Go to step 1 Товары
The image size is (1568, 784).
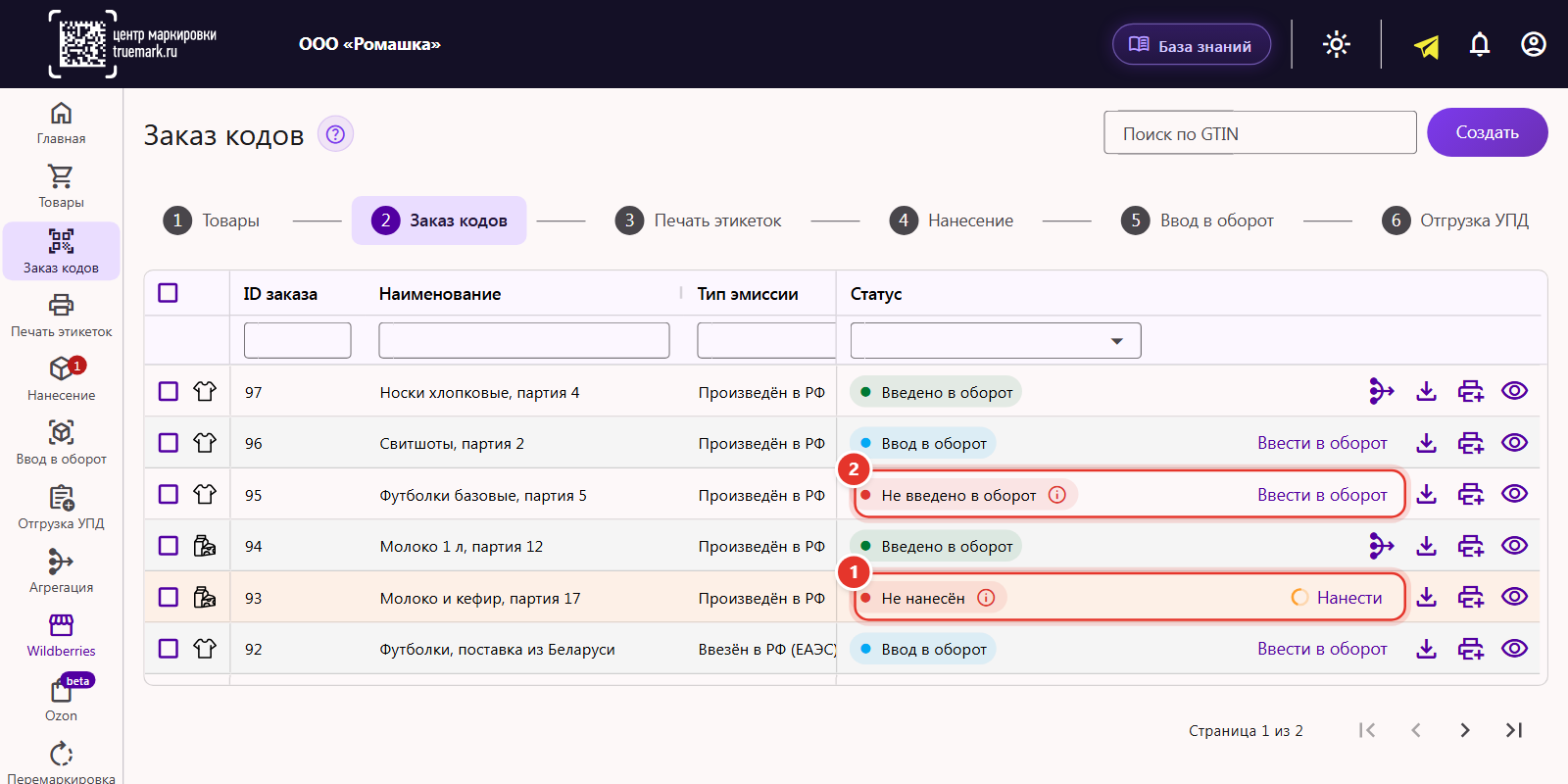(212, 220)
